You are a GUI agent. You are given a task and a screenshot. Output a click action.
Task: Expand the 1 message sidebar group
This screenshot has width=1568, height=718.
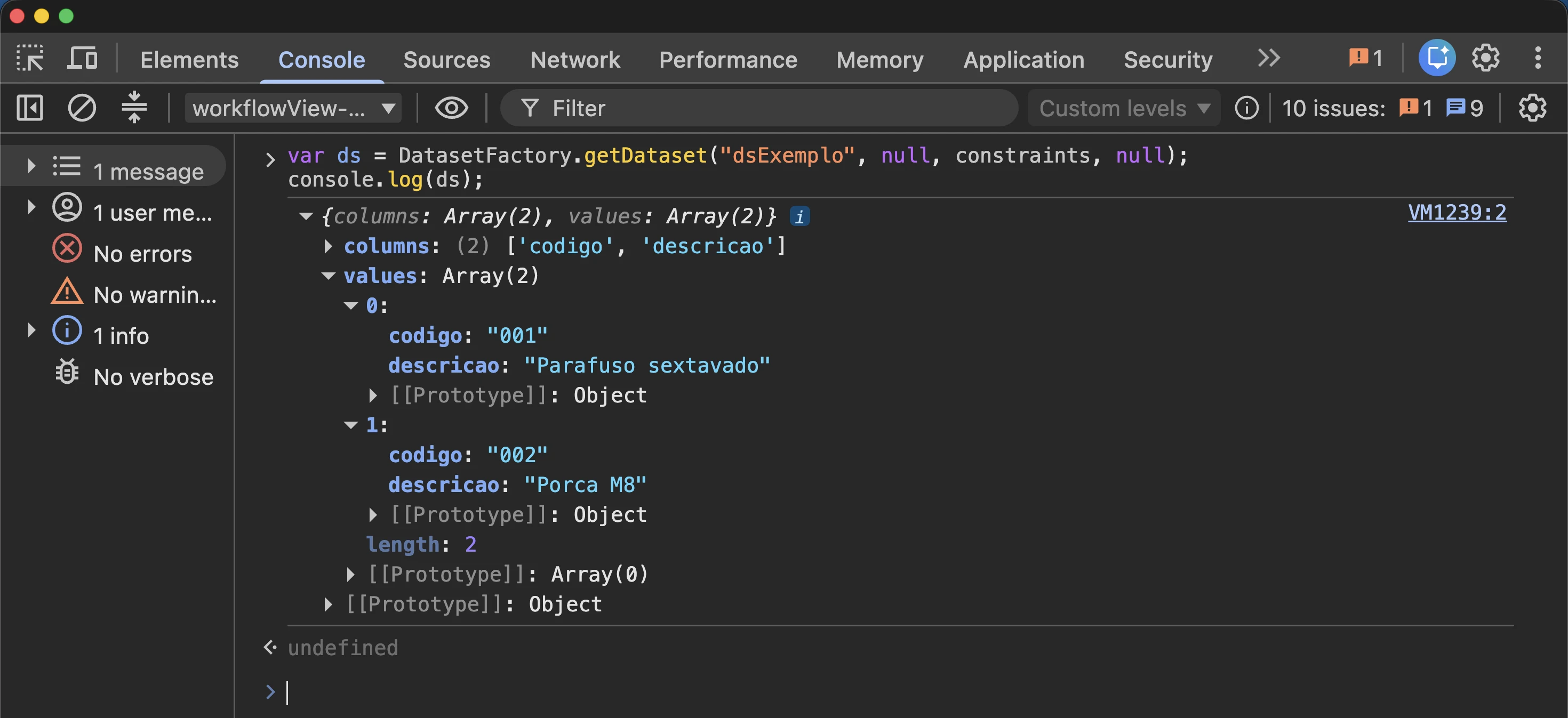pyautogui.click(x=31, y=165)
